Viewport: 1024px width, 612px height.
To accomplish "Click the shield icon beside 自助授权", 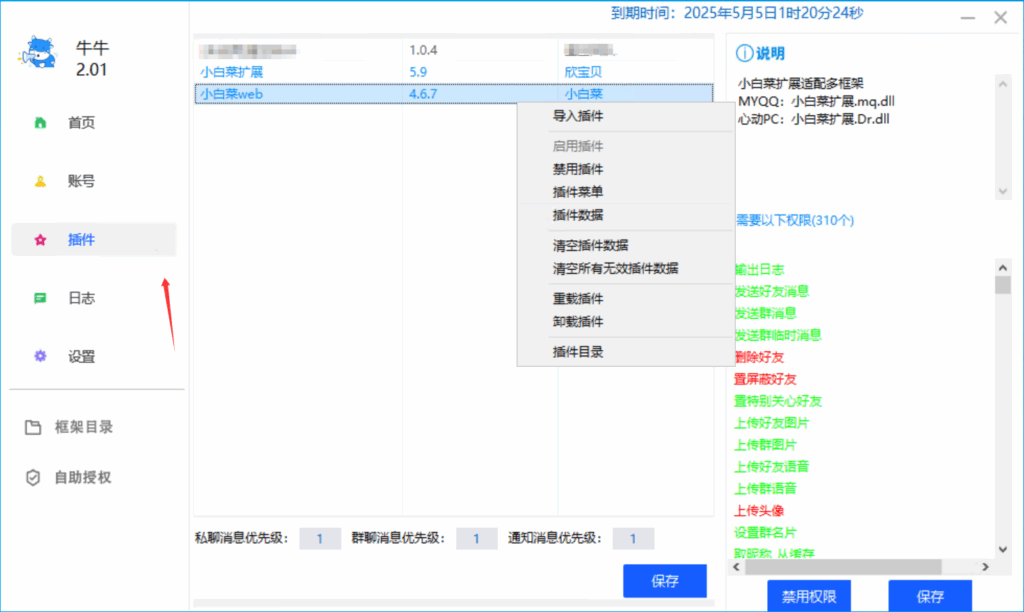I will pos(33,477).
